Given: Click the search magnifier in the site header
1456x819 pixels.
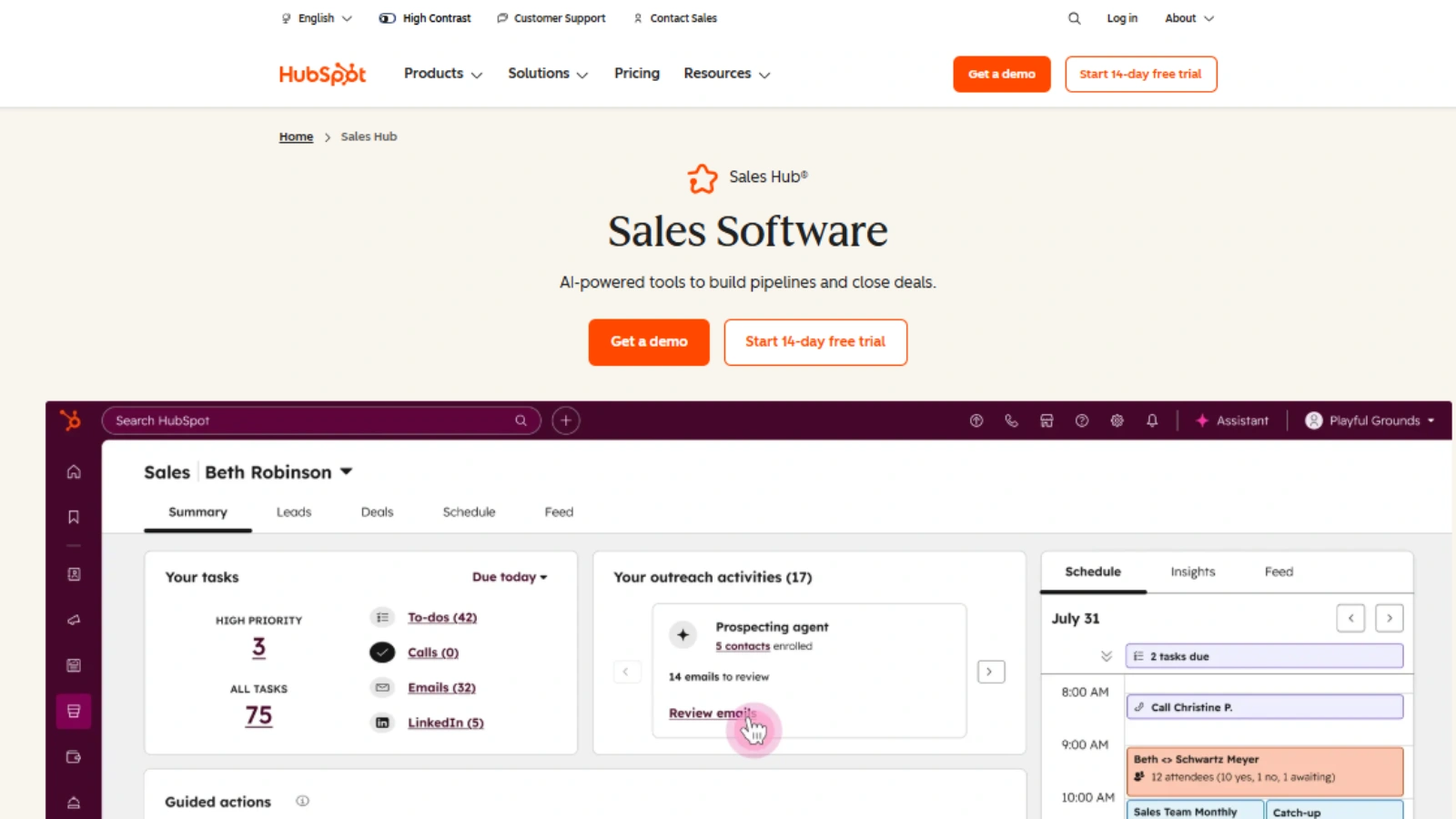Looking at the screenshot, I should (x=1074, y=18).
